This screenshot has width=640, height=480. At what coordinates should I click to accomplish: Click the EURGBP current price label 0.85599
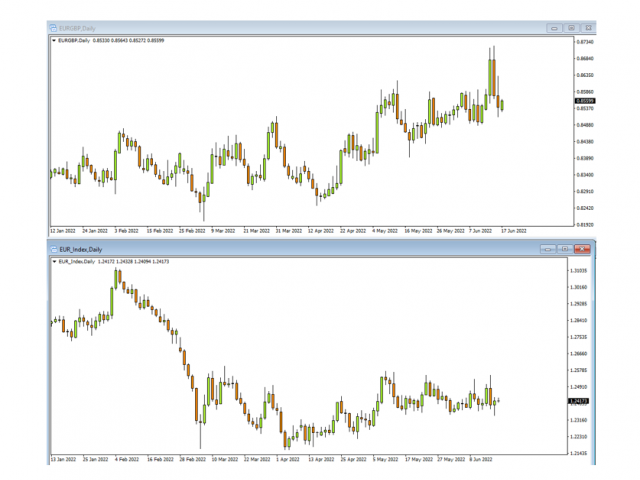tap(584, 101)
